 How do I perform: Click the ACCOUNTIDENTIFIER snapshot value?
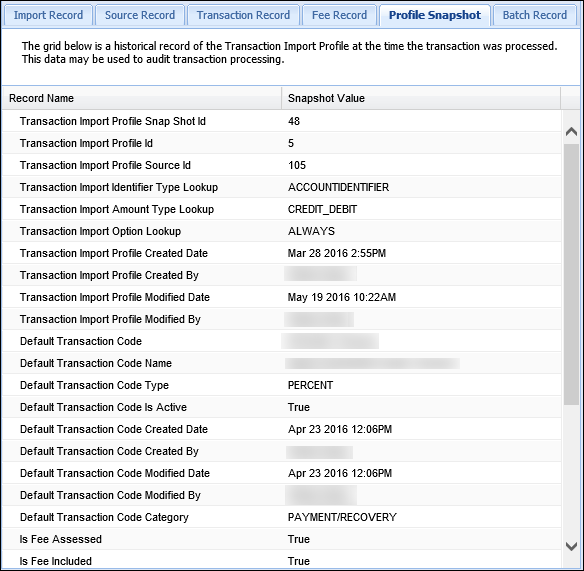338,187
